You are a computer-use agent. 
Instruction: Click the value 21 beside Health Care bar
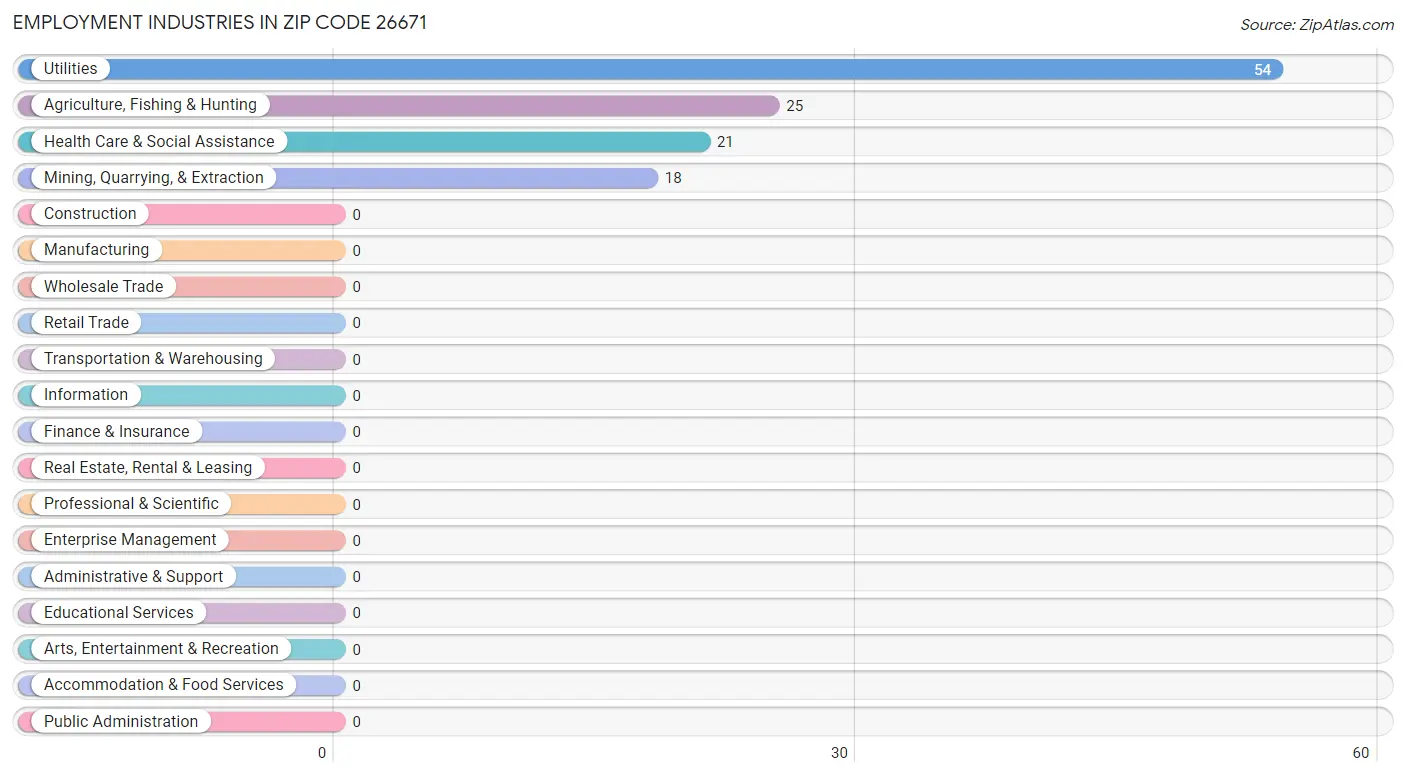pyautogui.click(x=725, y=142)
